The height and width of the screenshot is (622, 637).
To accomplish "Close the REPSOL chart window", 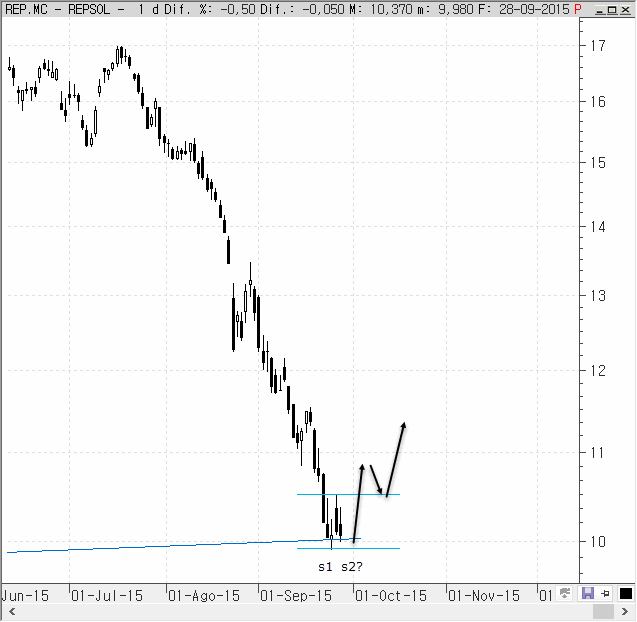I will pos(626,10).
